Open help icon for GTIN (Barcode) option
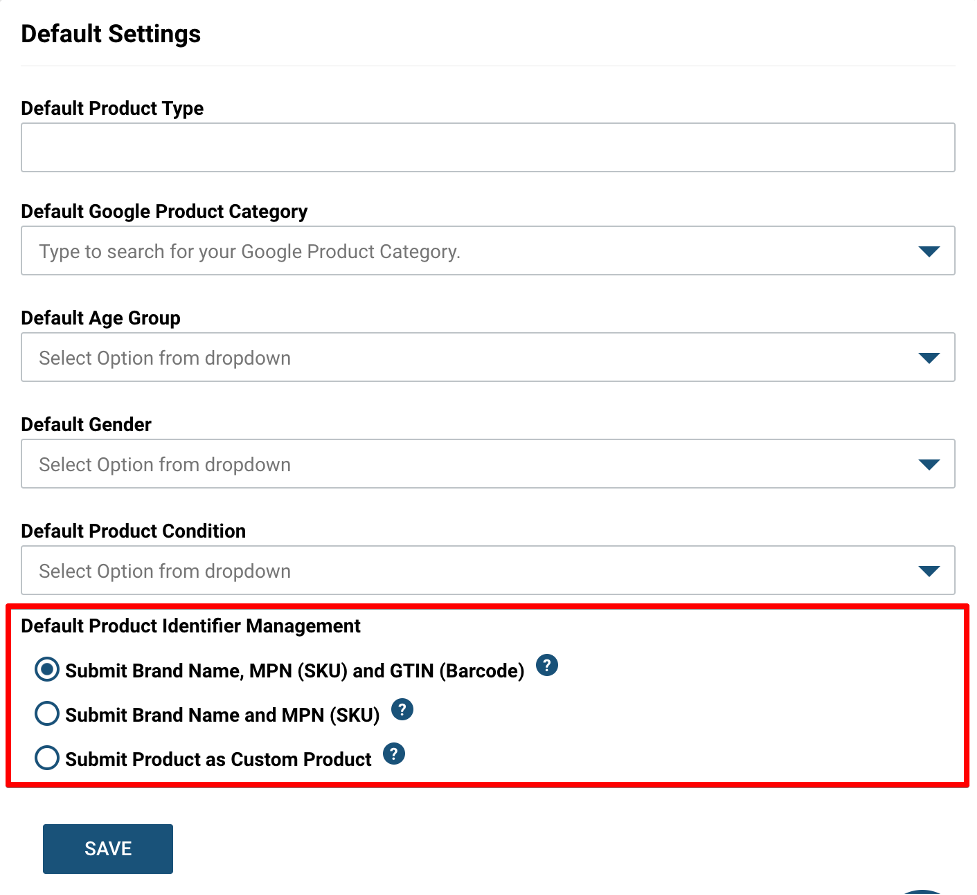 coord(547,665)
